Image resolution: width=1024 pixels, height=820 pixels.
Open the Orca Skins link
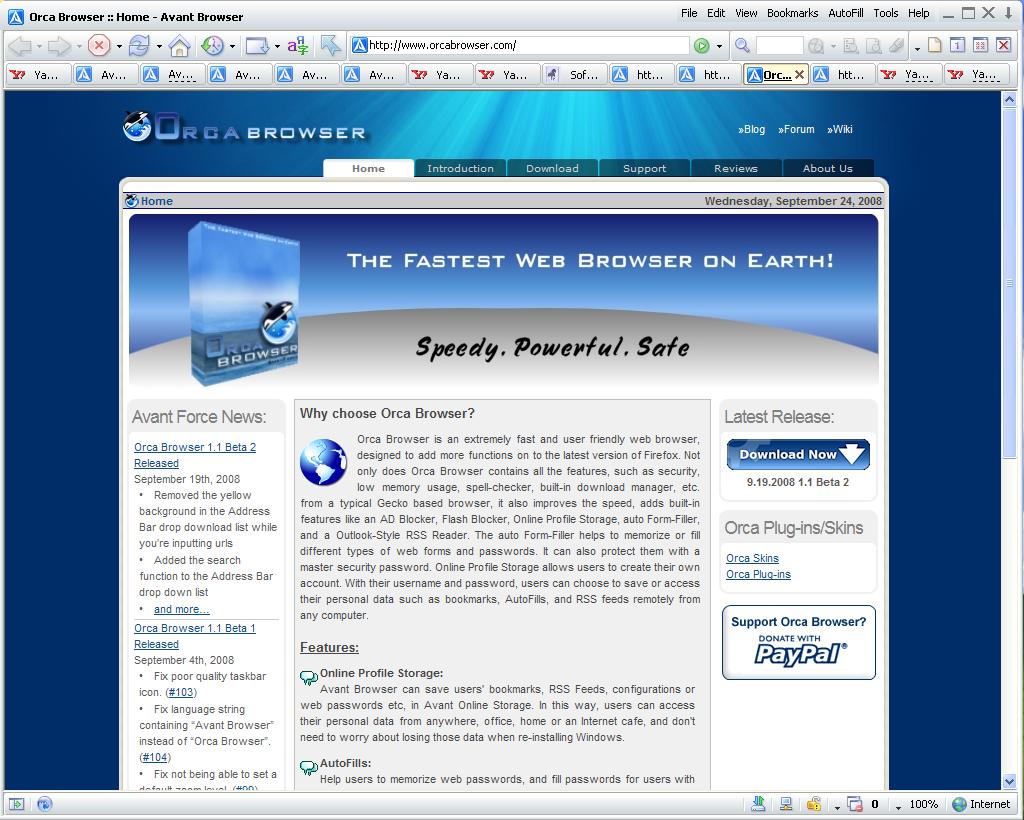click(752, 558)
